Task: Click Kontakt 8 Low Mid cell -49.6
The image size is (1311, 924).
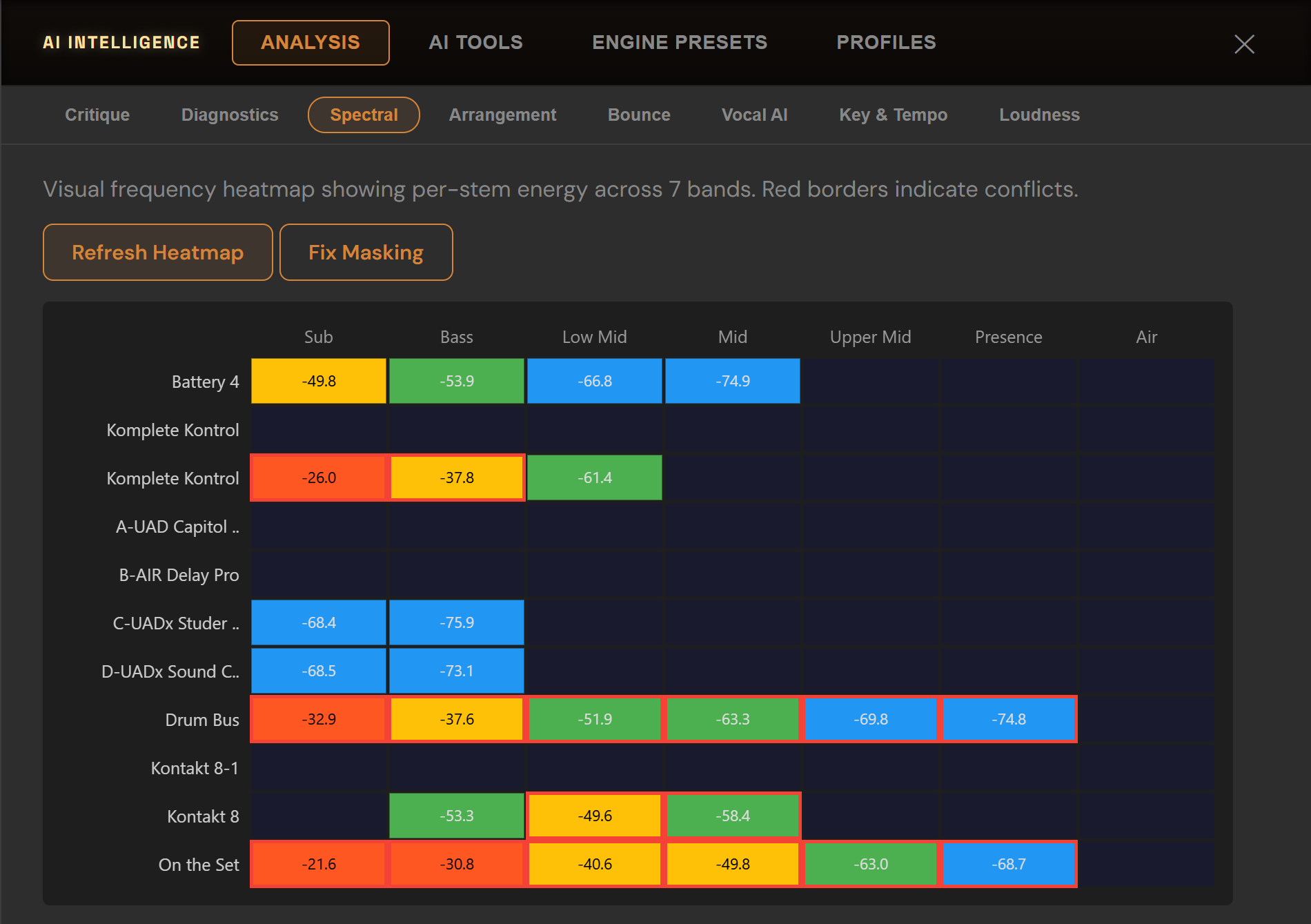Action: point(595,816)
